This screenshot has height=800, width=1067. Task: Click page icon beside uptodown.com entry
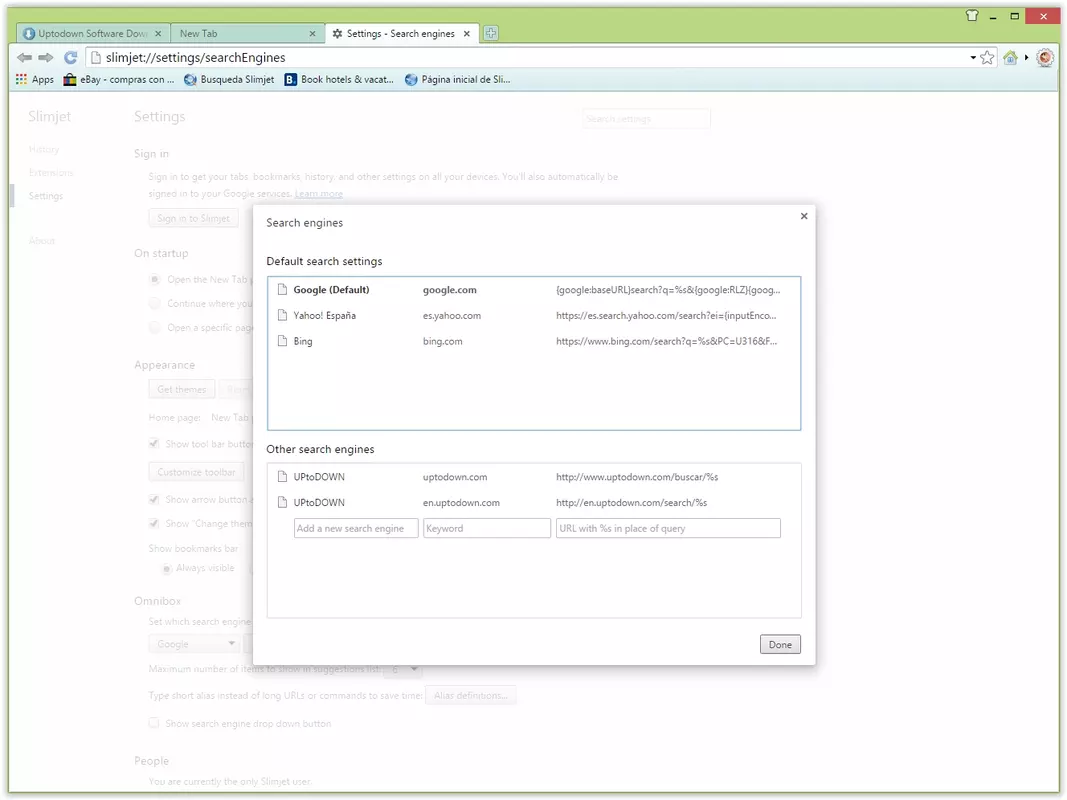tap(282, 477)
